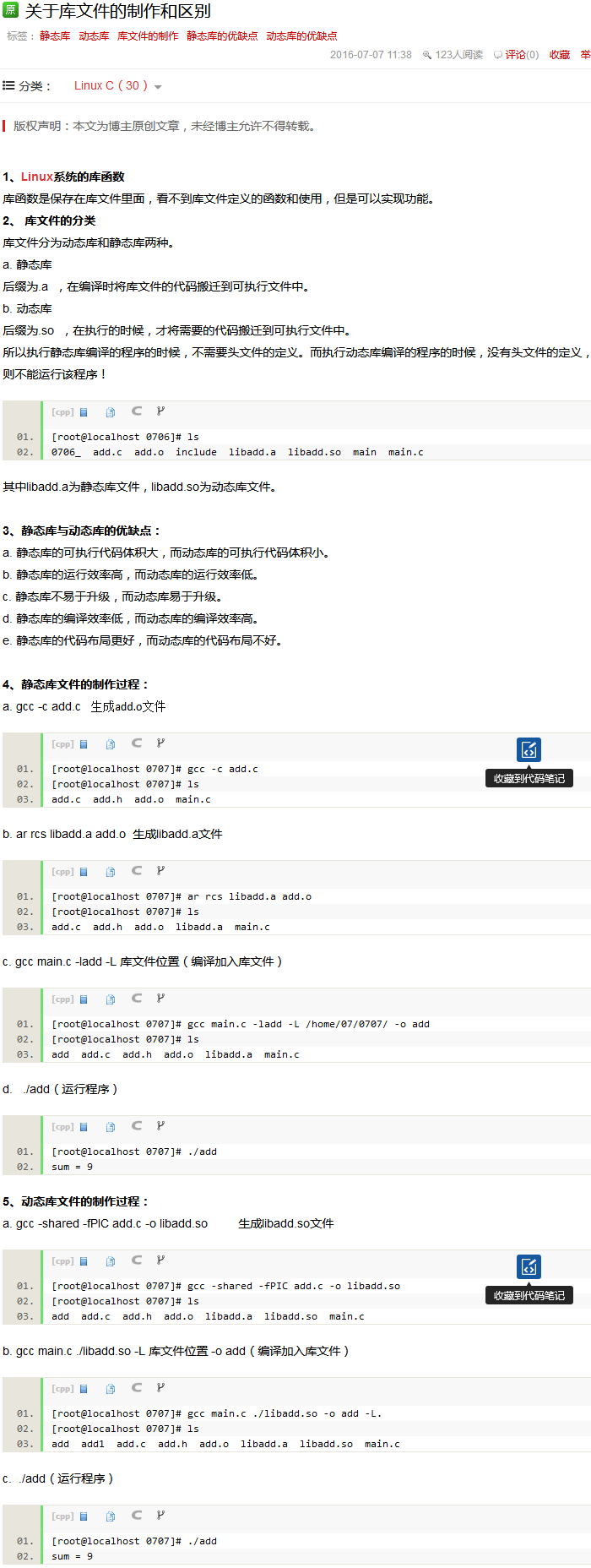Copy code in the 'gcc -shared -fPIC' block

tap(111, 1261)
